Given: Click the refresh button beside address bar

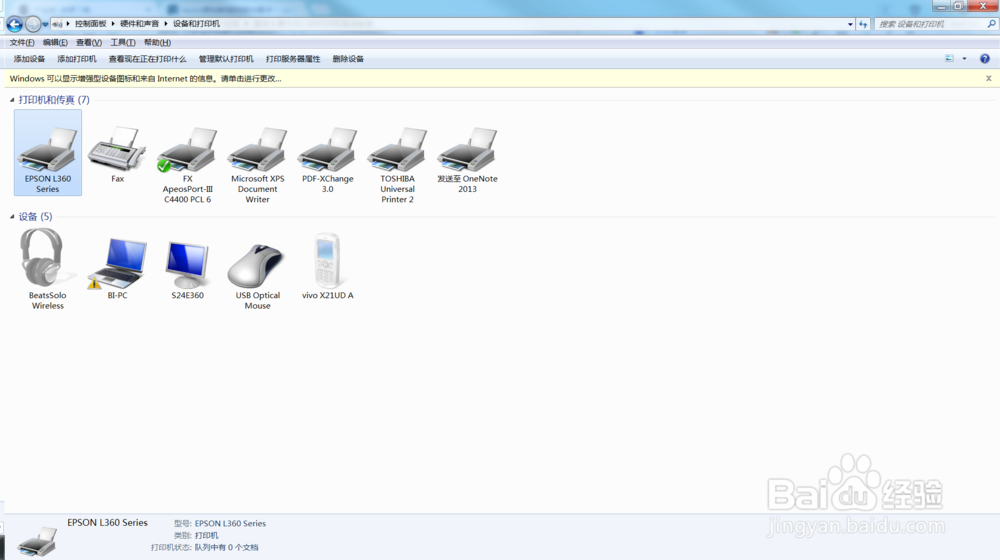Looking at the screenshot, I should pyautogui.click(x=863, y=24).
